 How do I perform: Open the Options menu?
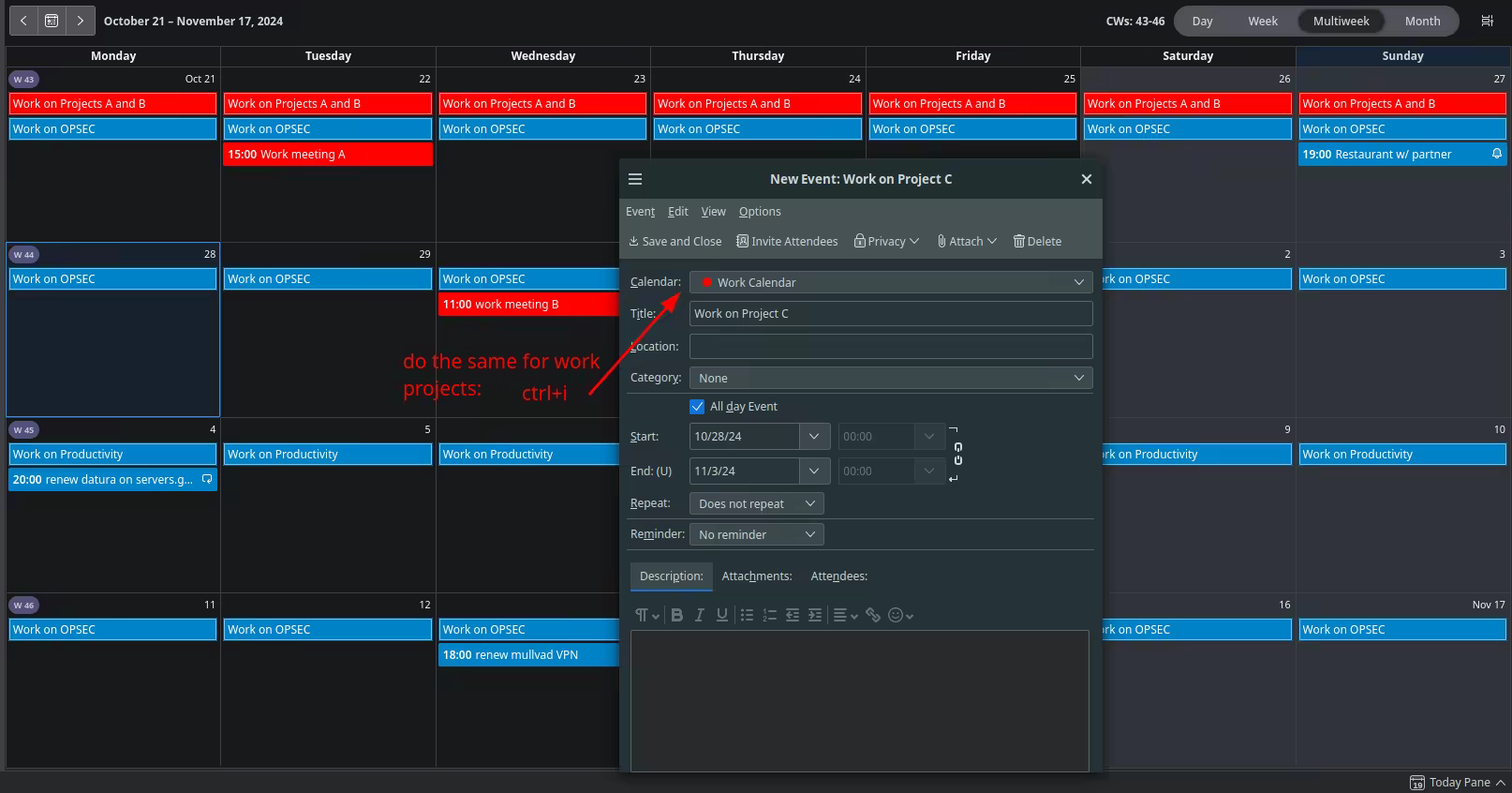(759, 212)
